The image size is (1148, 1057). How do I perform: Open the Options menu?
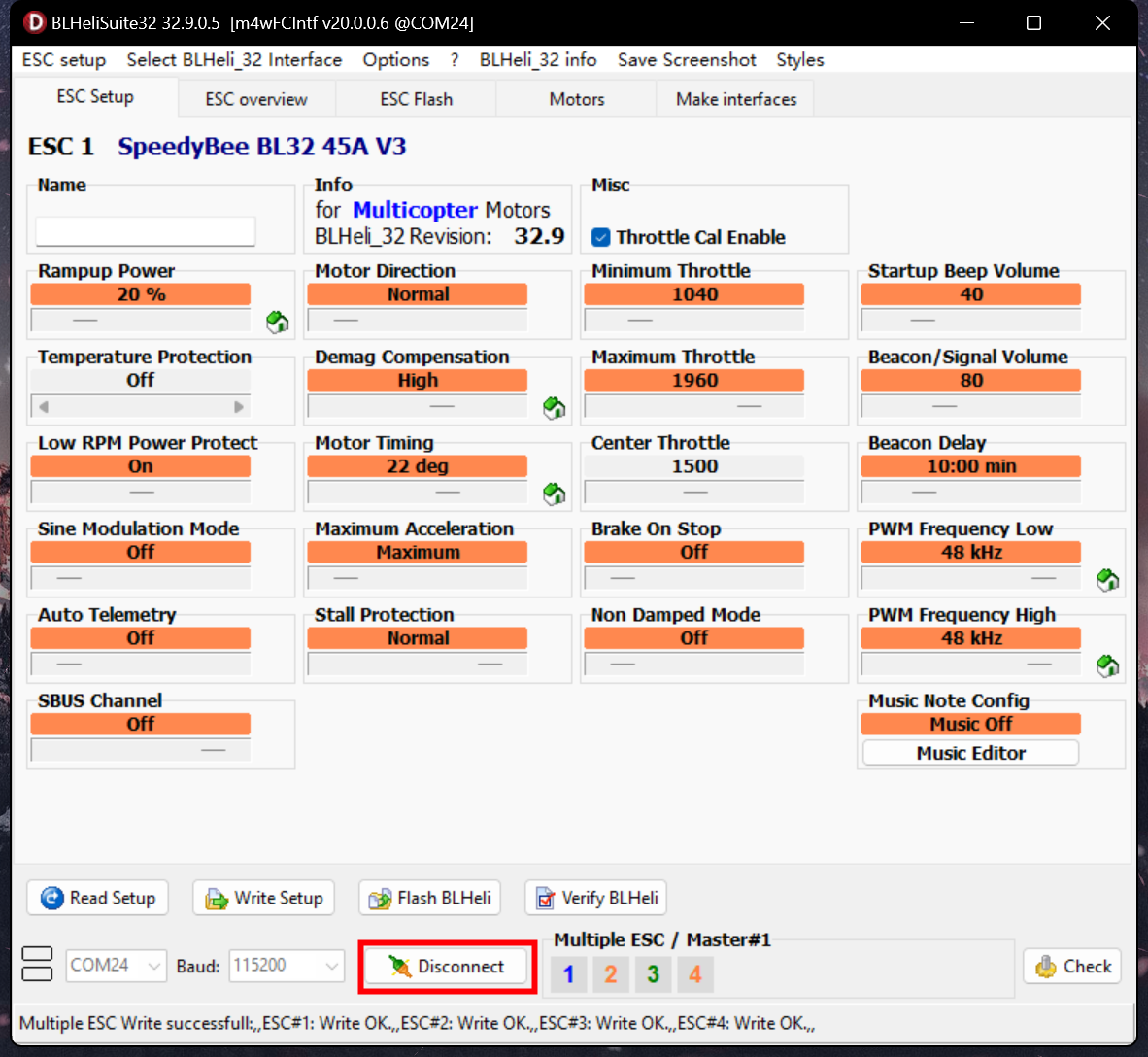tap(396, 60)
